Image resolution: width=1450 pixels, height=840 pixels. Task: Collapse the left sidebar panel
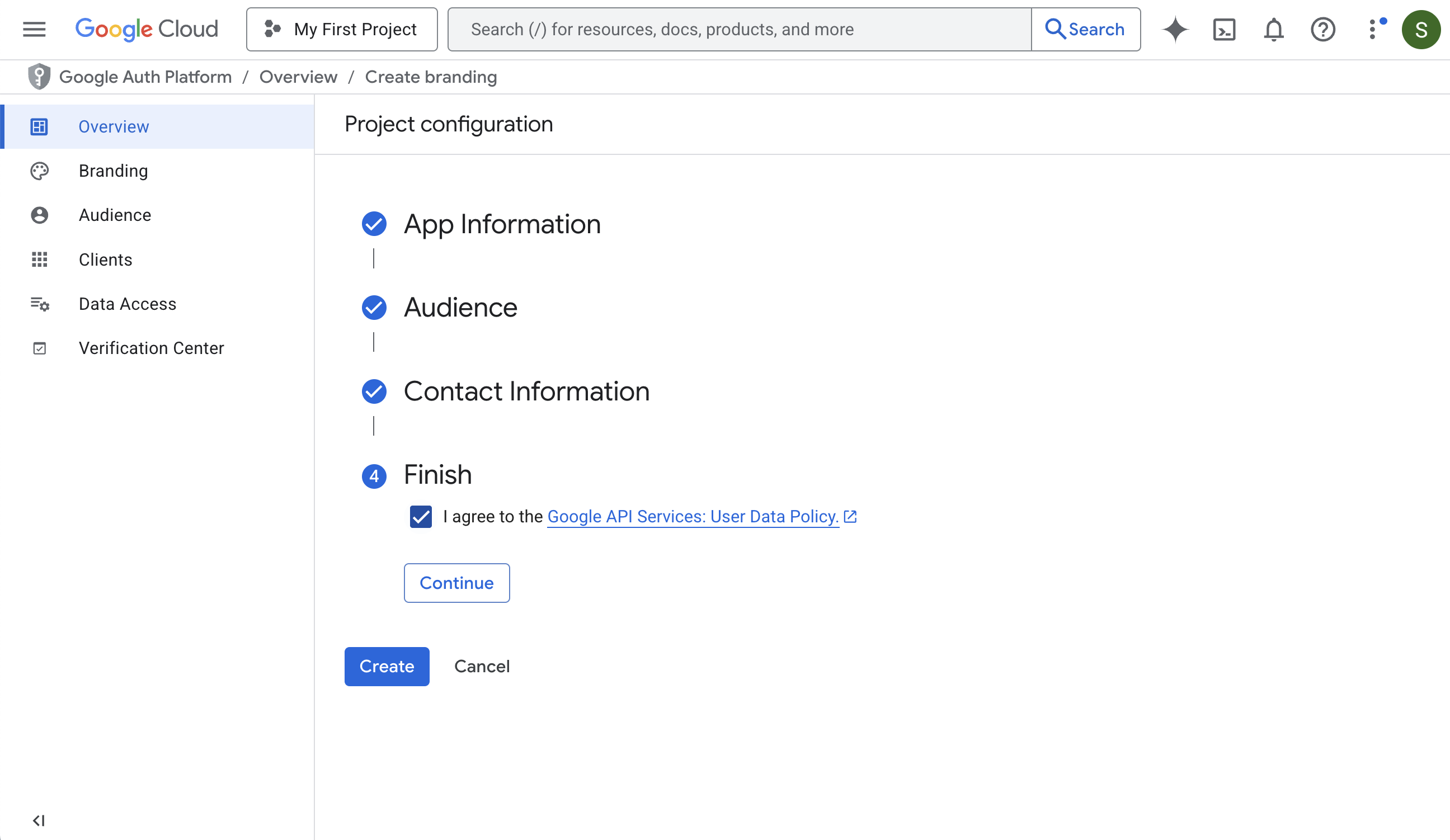click(x=39, y=820)
